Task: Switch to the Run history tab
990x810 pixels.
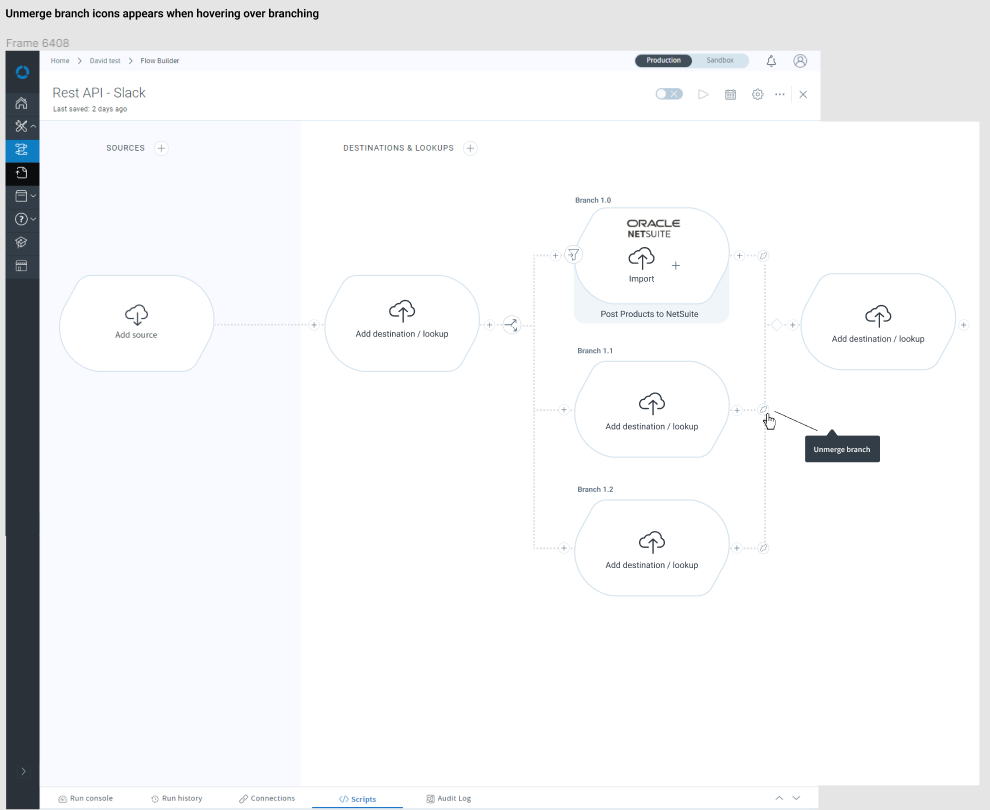Action: click(176, 799)
